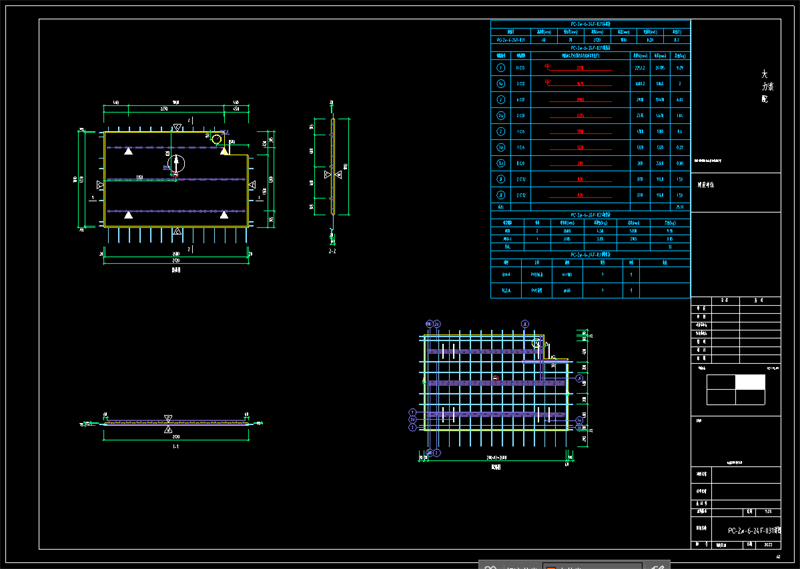Select the circled 3b marker in rebar table
This screenshot has width=800, height=569.
coord(501,163)
